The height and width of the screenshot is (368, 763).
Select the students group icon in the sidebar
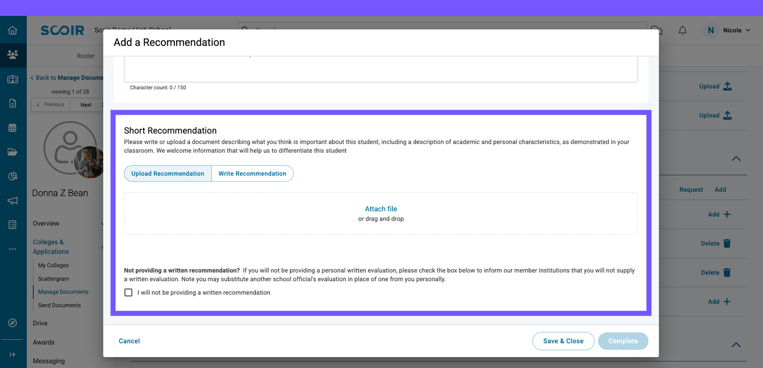point(13,55)
